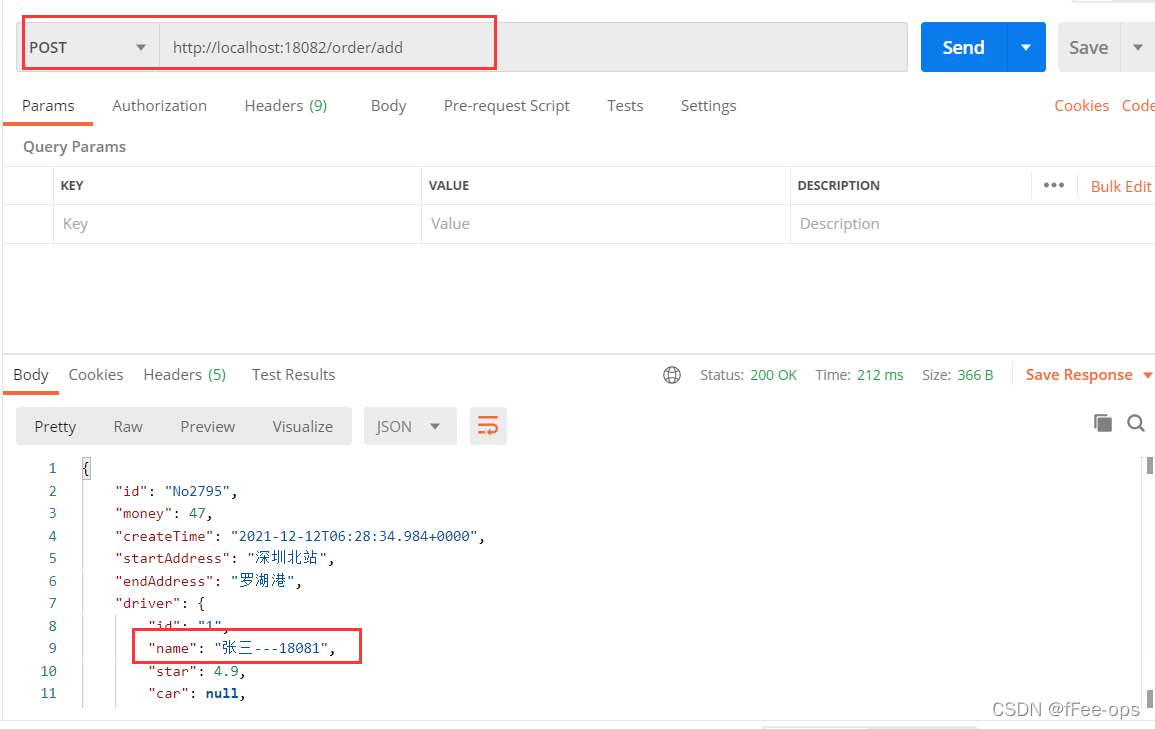The image size is (1155, 729).
Task: Open the Cookies link in request bar
Action: pos(1081,106)
